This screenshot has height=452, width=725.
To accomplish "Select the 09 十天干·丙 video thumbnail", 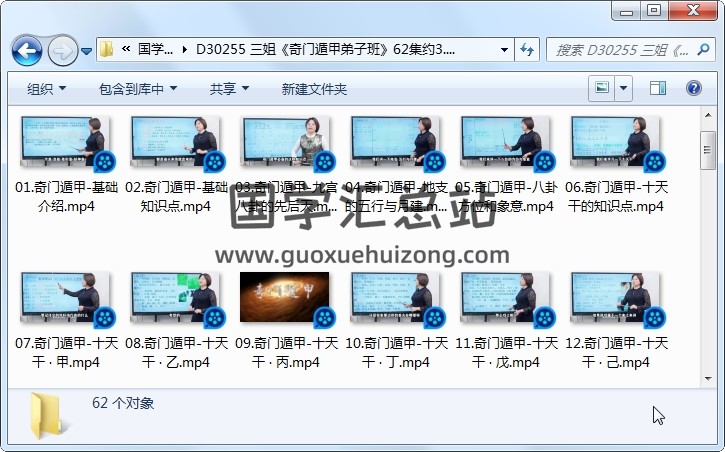I will (286, 299).
